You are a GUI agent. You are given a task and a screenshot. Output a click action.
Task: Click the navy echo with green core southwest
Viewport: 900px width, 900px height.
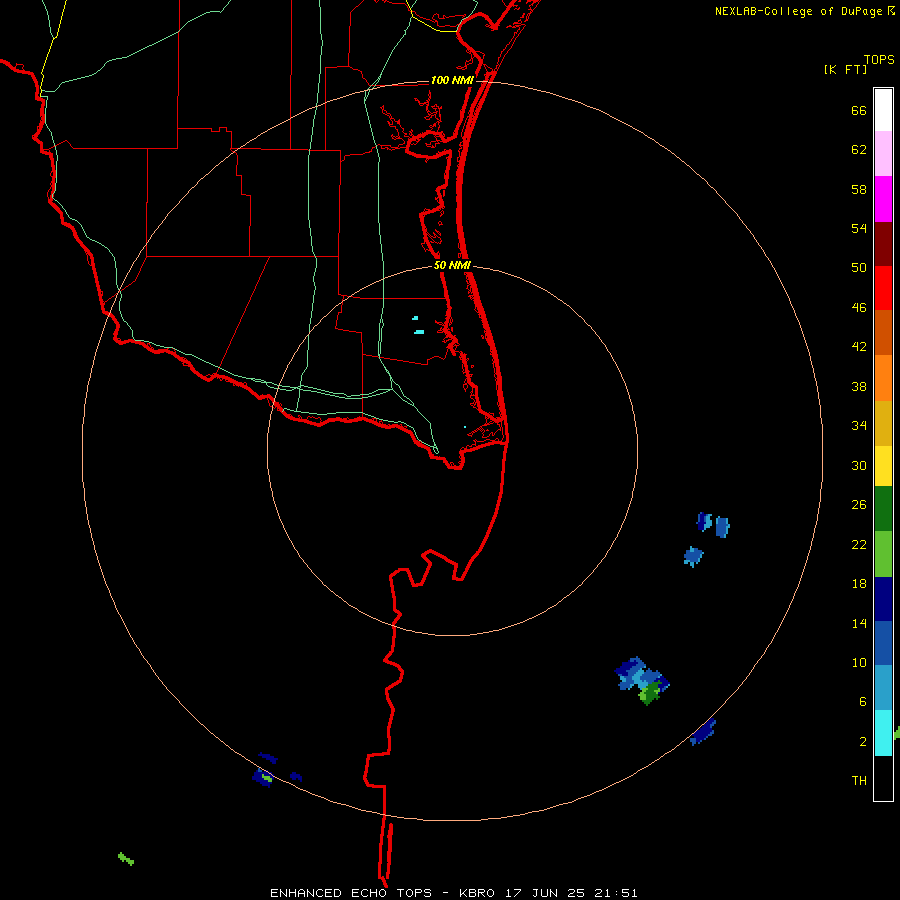(x=263, y=778)
